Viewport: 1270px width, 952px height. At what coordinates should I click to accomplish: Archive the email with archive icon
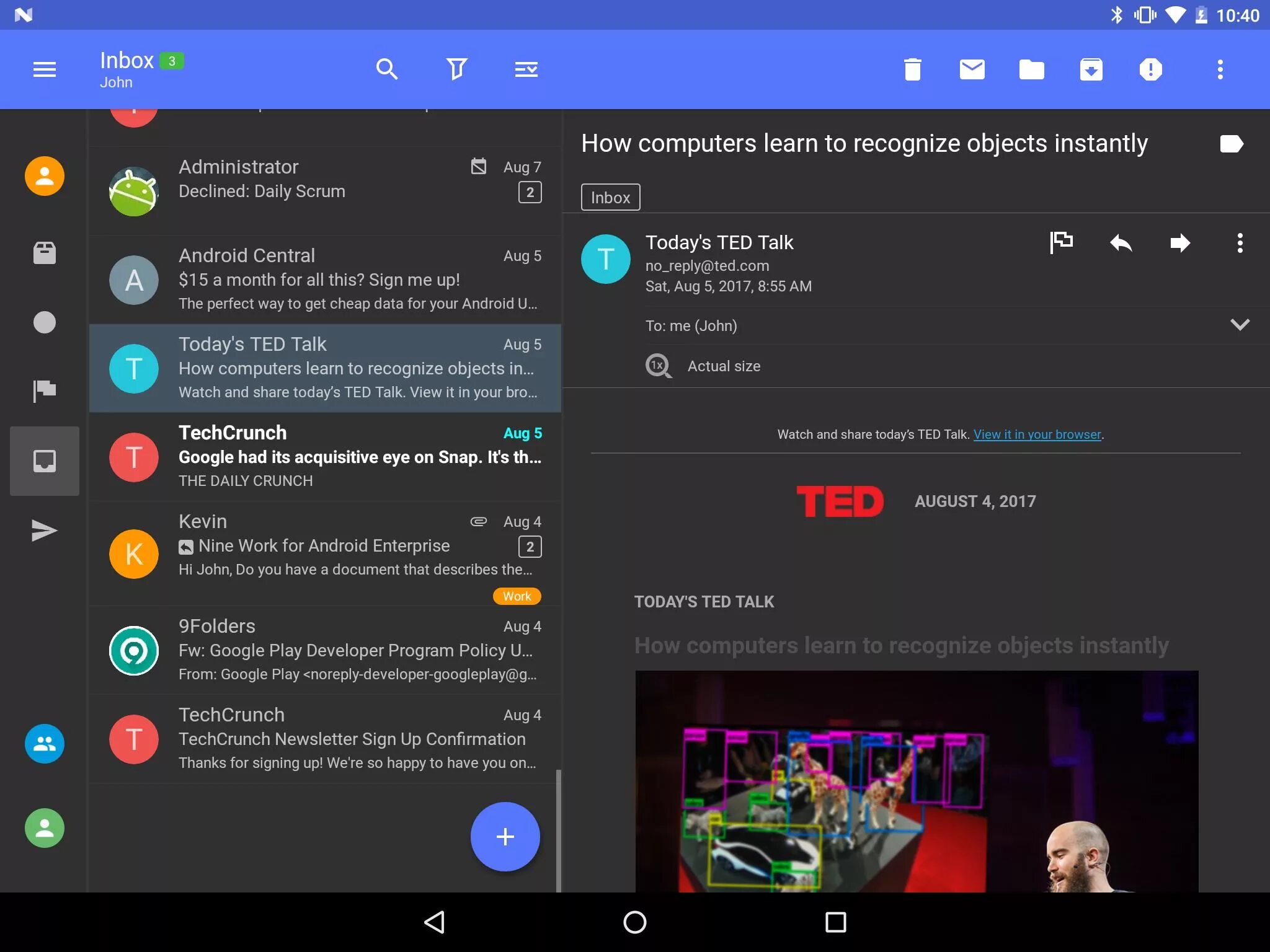(1091, 69)
